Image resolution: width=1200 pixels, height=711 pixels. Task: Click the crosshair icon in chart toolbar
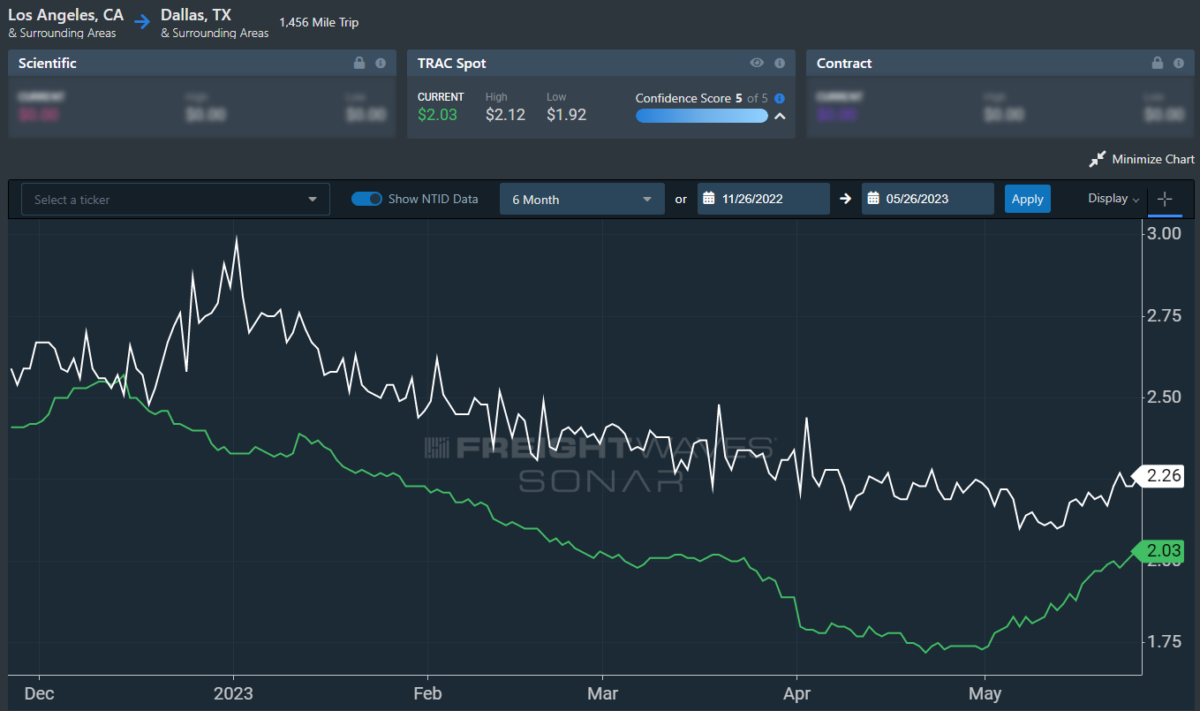[1164, 199]
